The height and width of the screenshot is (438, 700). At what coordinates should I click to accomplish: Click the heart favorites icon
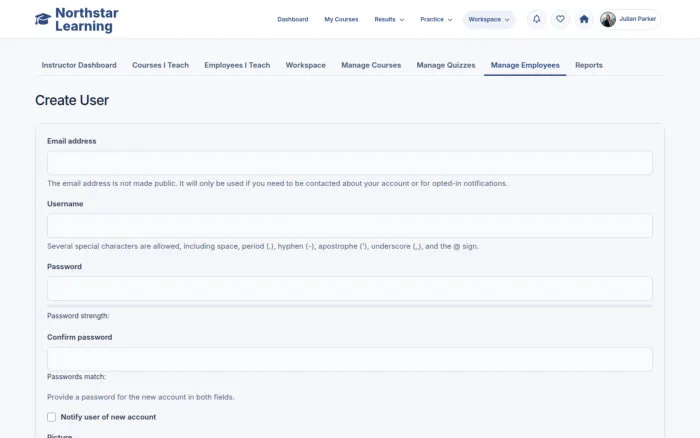pyautogui.click(x=560, y=19)
